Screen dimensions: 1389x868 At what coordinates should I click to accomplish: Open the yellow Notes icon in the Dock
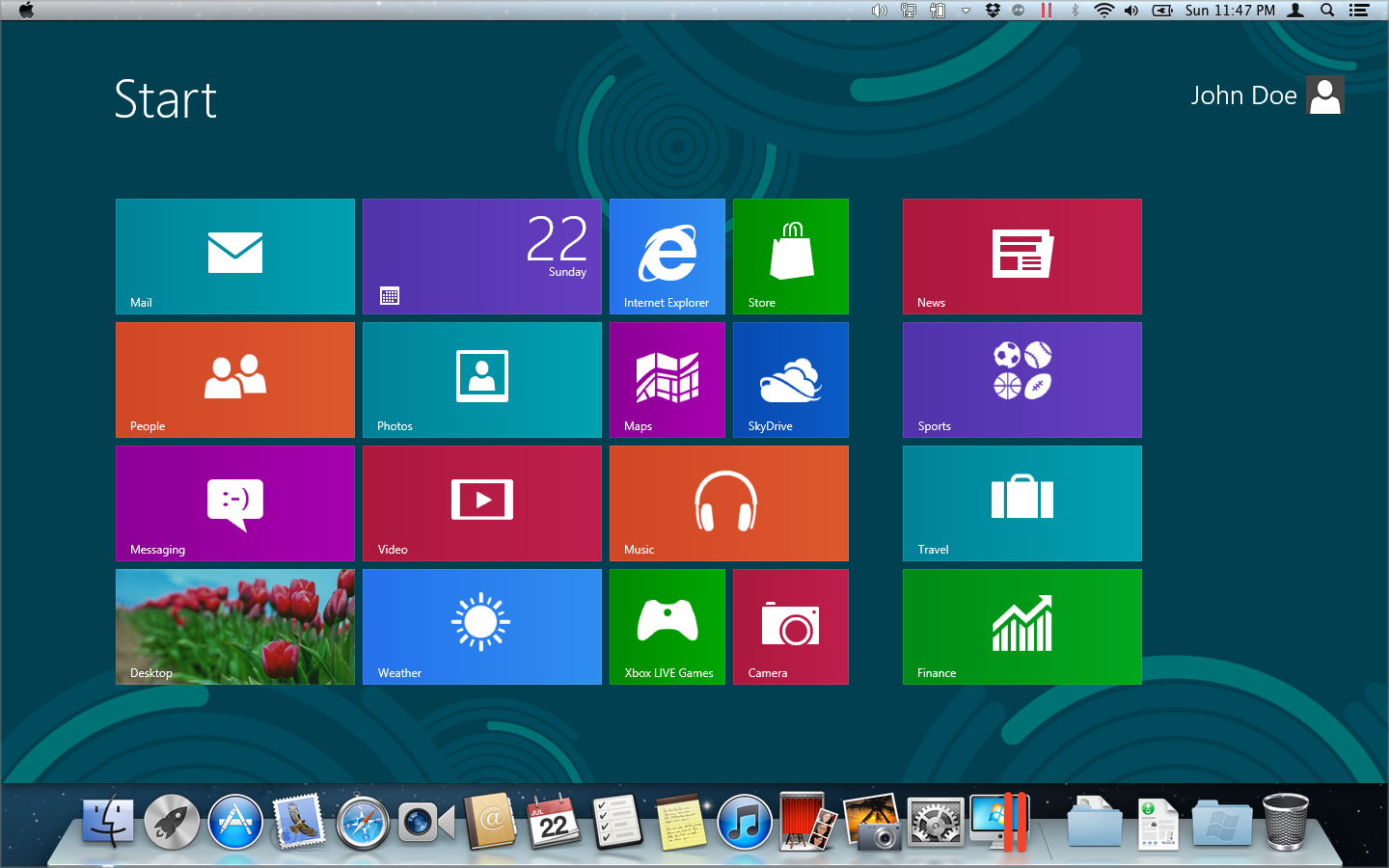click(681, 823)
